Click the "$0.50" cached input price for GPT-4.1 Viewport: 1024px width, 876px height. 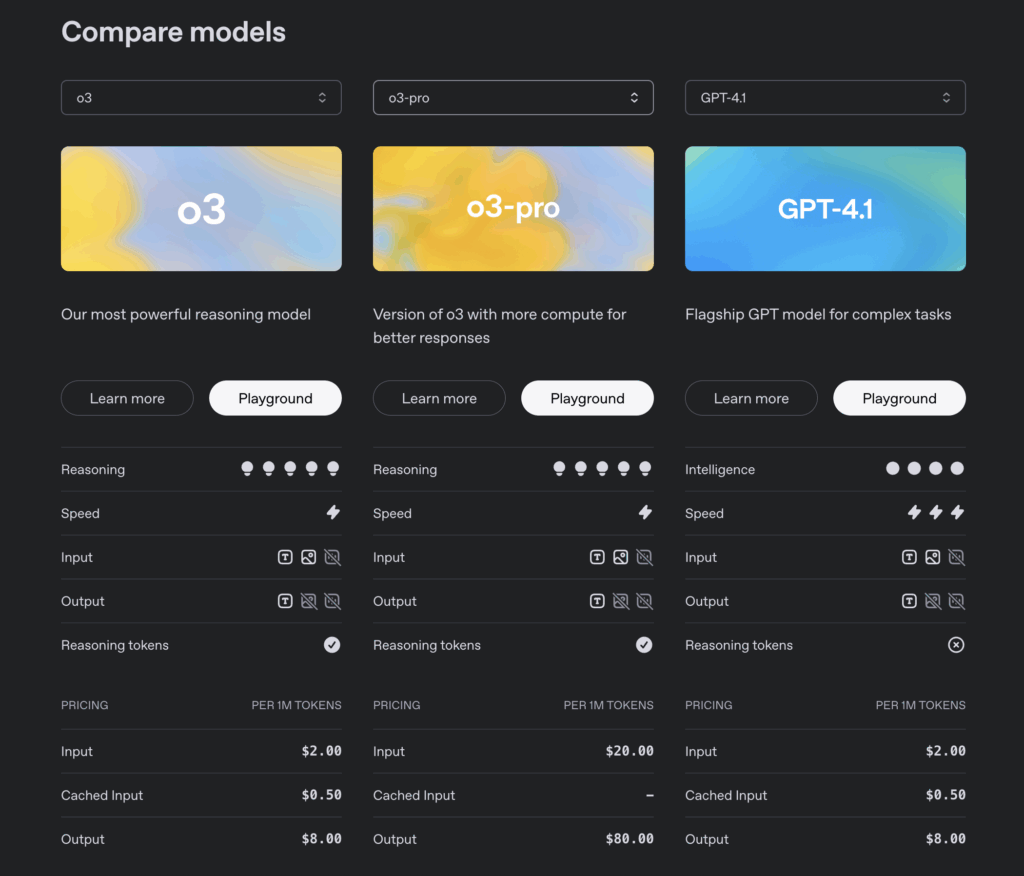946,795
